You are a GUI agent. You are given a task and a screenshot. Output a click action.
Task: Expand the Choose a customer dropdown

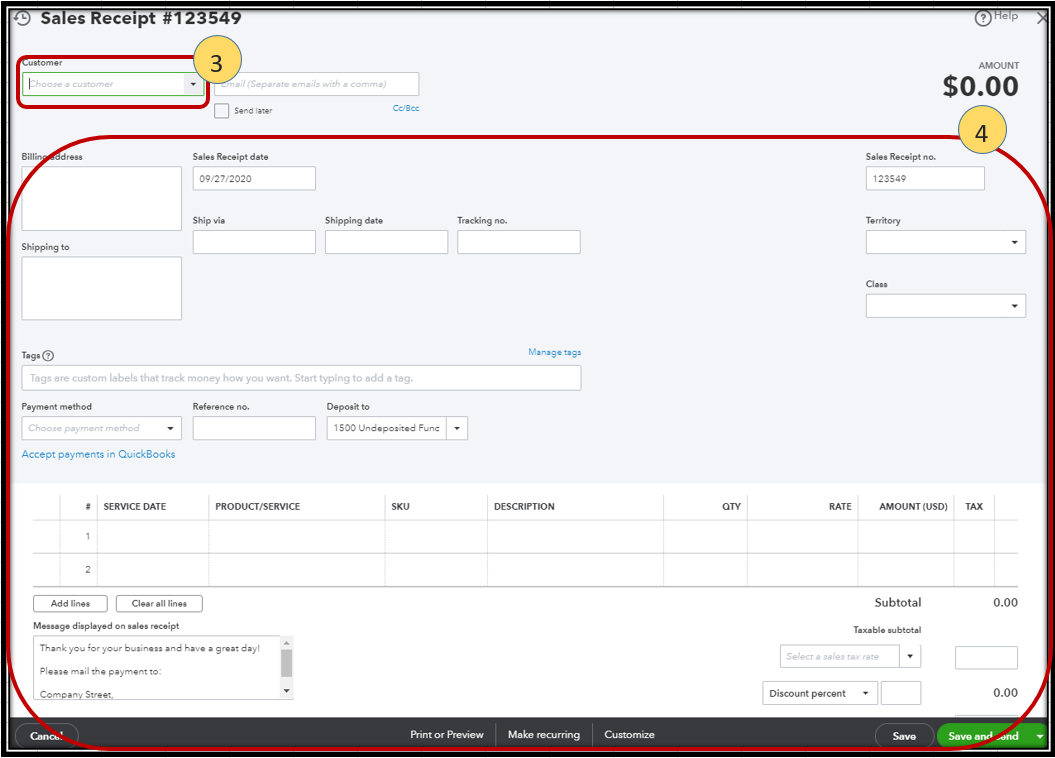[x=193, y=84]
